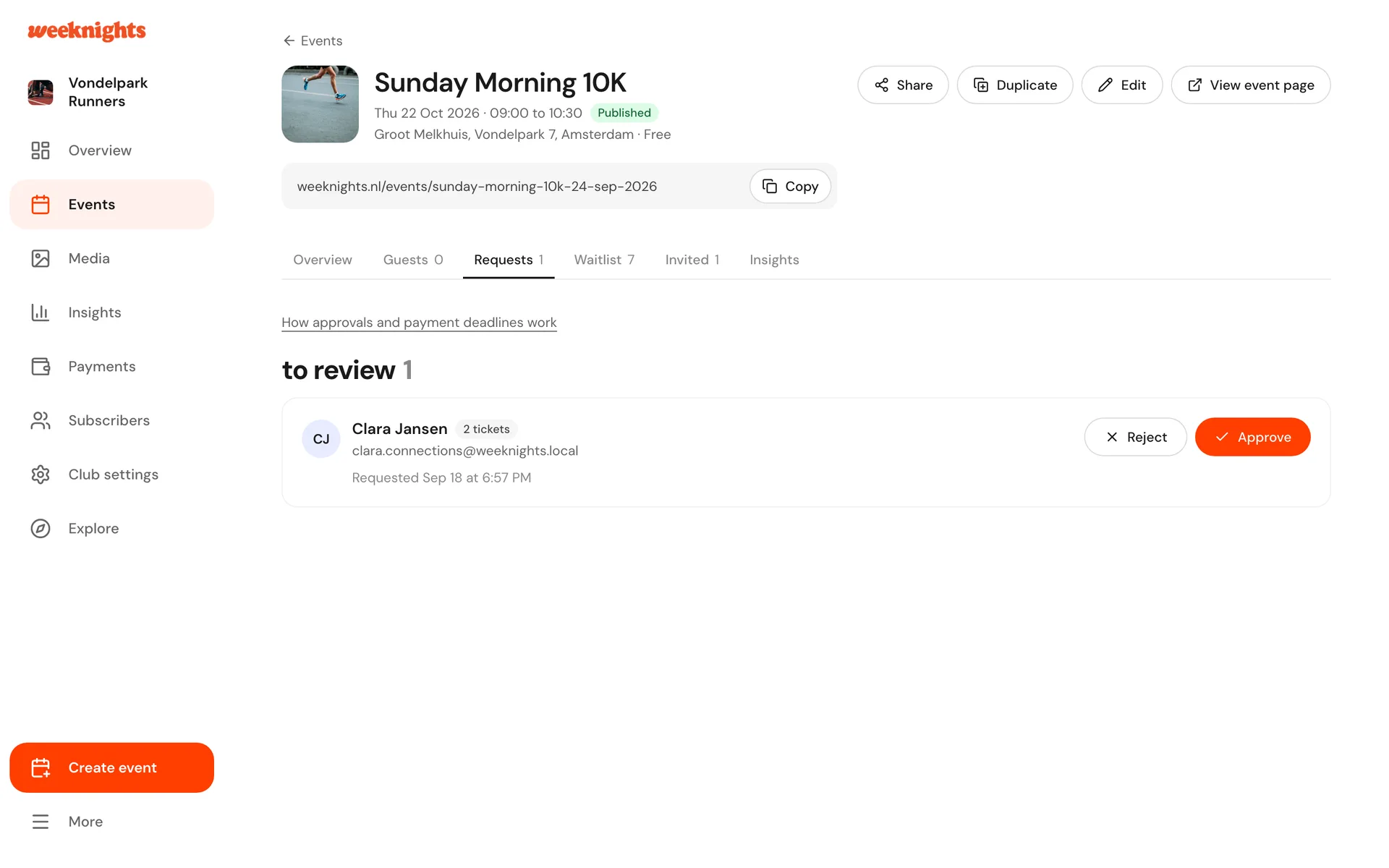Viewport: 1389px width, 868px height.
Task: Click the Payments wallet icon
Action: (x=41, y=367)
